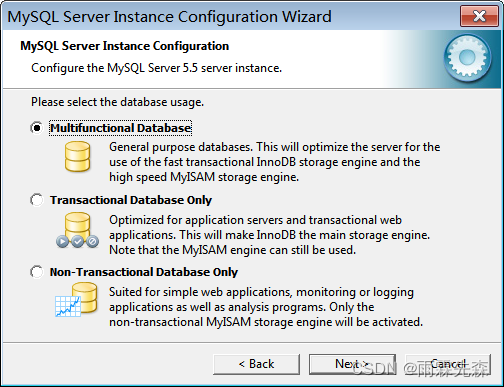The height and width of the screenshot is (387, 504).
Task: Go to the previous page with Back
Action: click(x=256, y=364)
